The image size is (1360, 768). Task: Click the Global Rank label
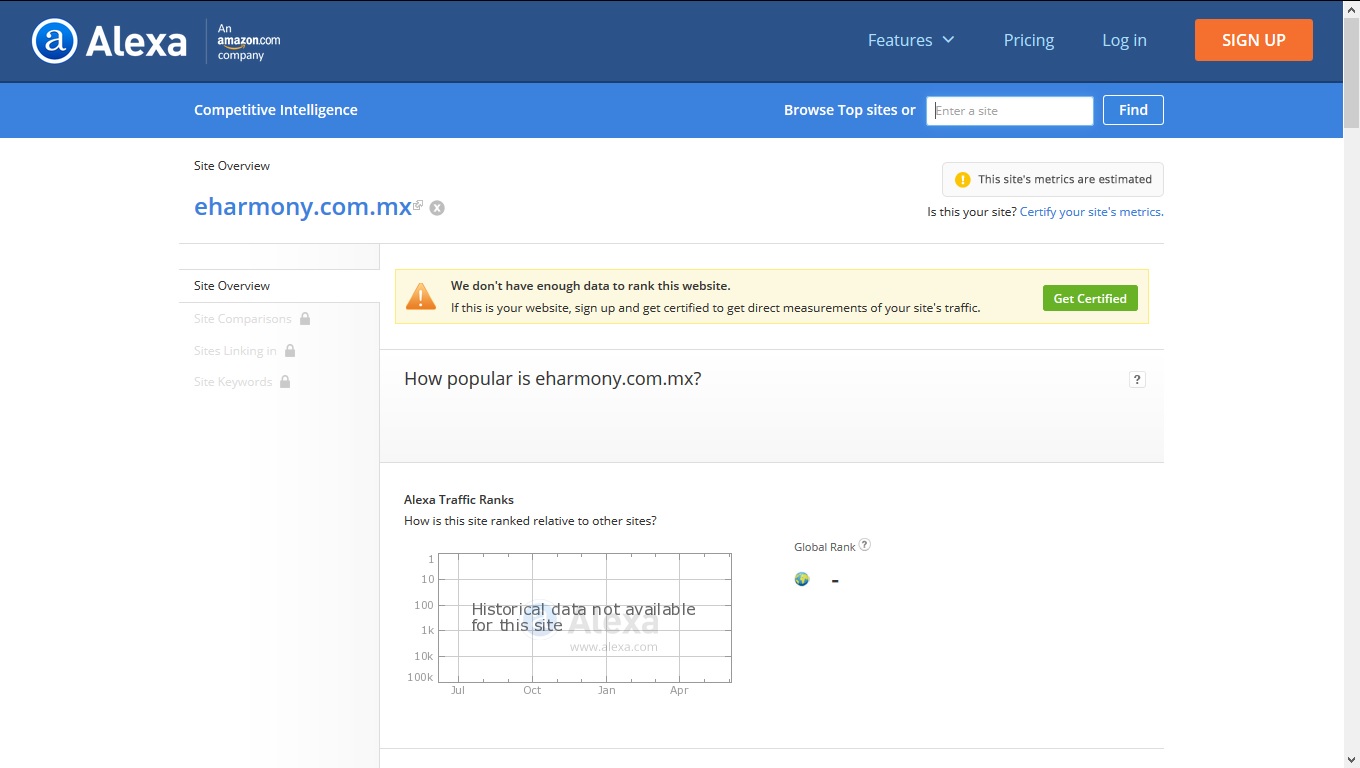(x=825, y=547)
